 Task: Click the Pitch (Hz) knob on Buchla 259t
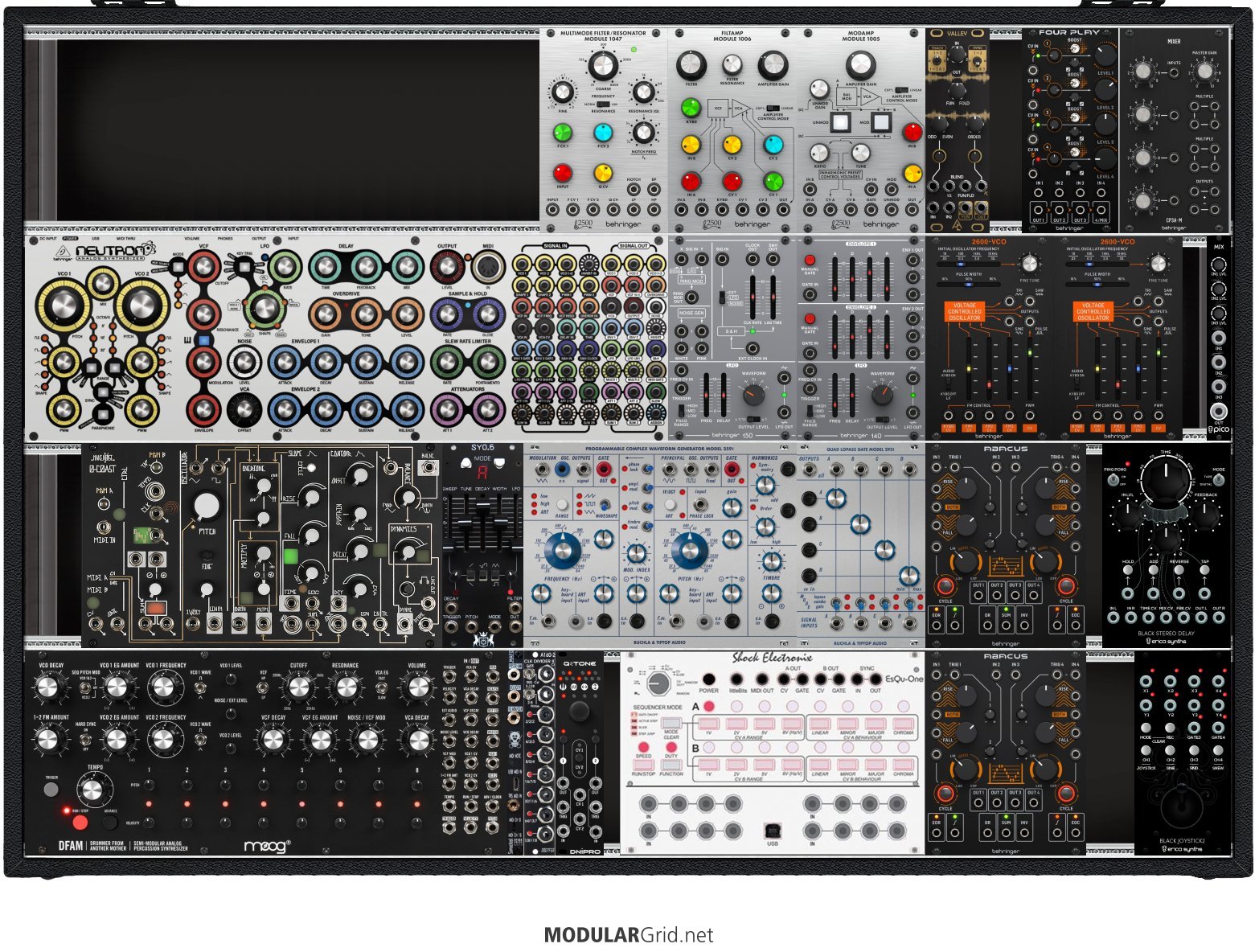(x=690, y=551)
